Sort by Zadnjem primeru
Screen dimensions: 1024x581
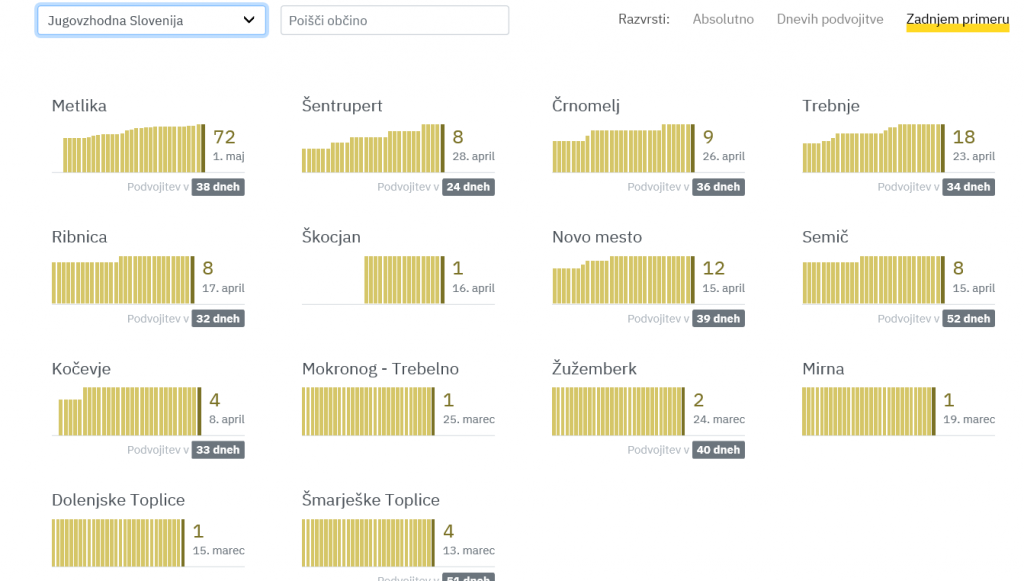957,20
